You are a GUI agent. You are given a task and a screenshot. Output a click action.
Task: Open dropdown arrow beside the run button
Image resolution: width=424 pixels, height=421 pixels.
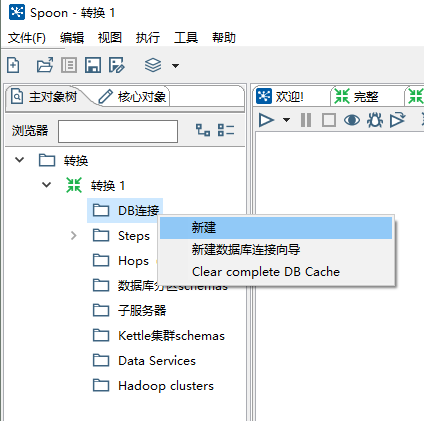[286, 120]
